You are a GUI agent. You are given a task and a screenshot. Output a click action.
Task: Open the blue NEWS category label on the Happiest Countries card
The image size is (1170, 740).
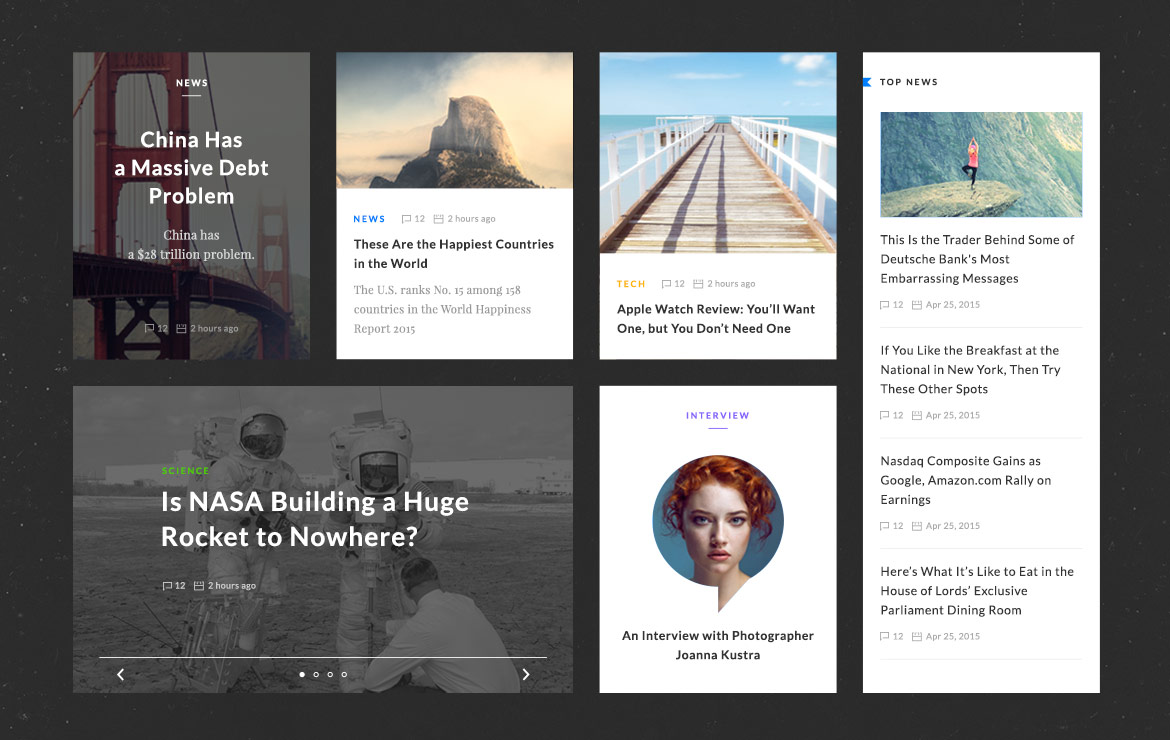tap(369, 219)
